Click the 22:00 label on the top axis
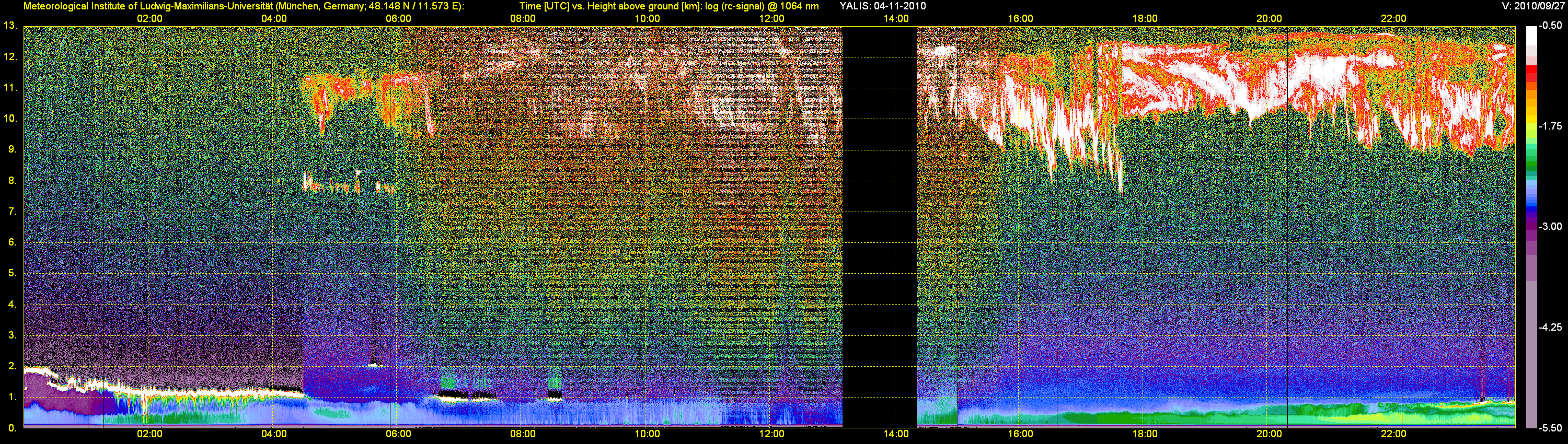 point(1393,19)
